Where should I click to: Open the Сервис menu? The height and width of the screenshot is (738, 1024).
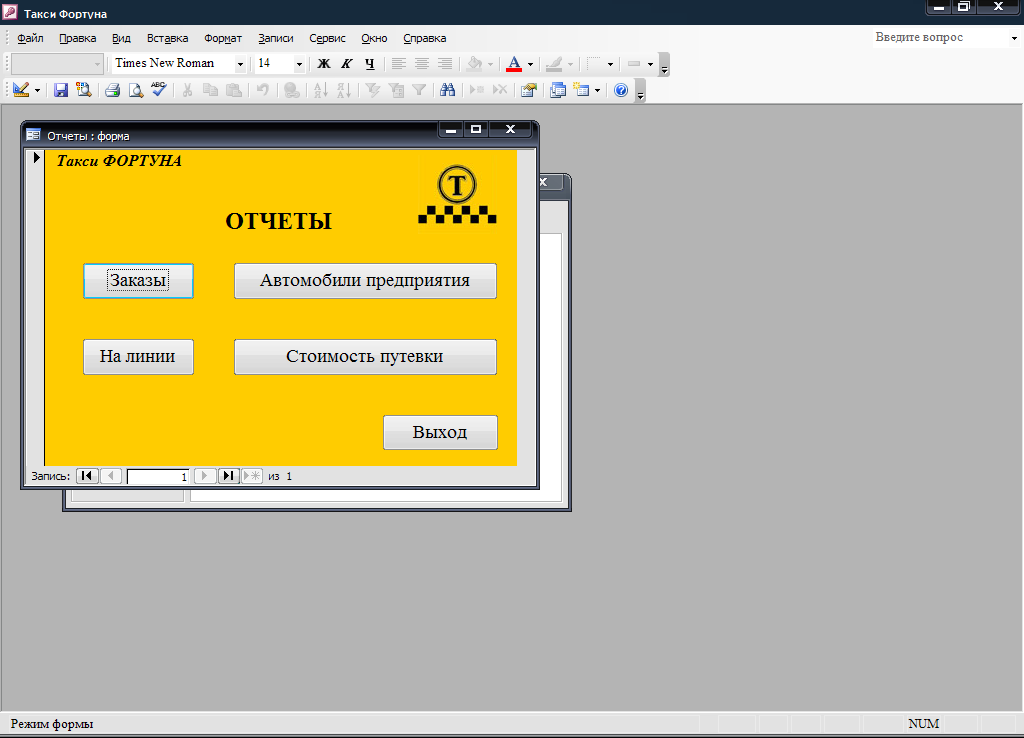(x=327, y=38)
